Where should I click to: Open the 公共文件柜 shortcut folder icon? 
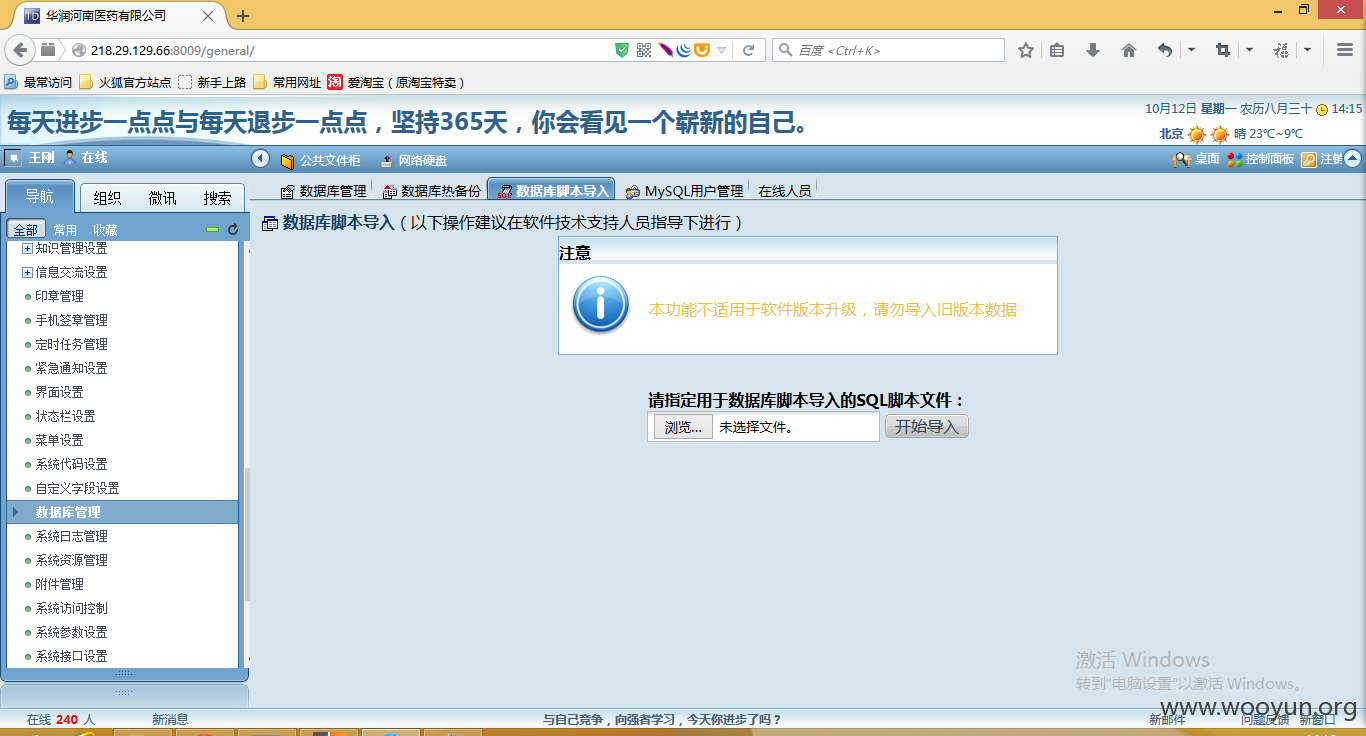click(288, 160)
